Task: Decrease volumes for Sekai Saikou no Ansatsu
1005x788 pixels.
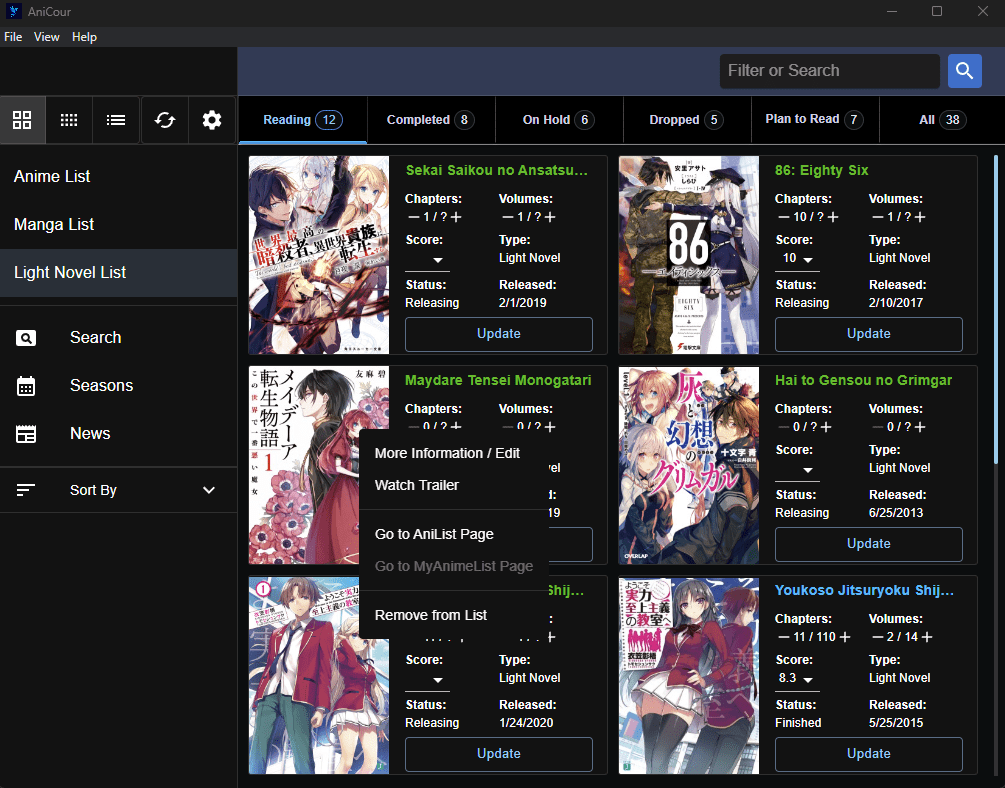Action: pyautogui.click(x=508, y=217)
